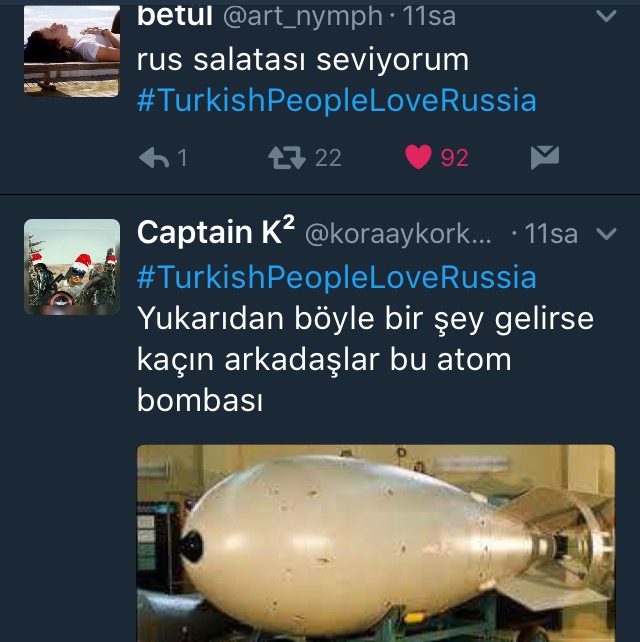The height and width of the screenshot is (642, 640).
Task: Open #TurkishPeopleLoveRussia hashtag in betul's tweet
Action: 337,100
